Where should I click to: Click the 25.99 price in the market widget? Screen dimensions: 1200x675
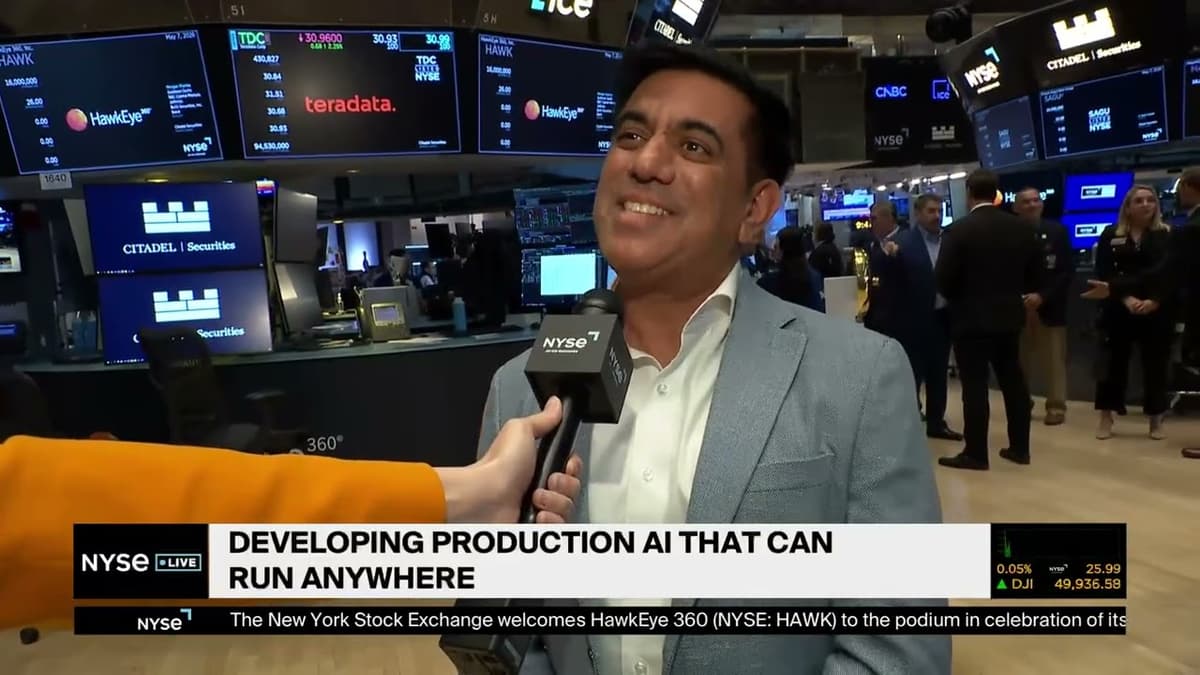pyautogui.click(x=1103, y=569)
